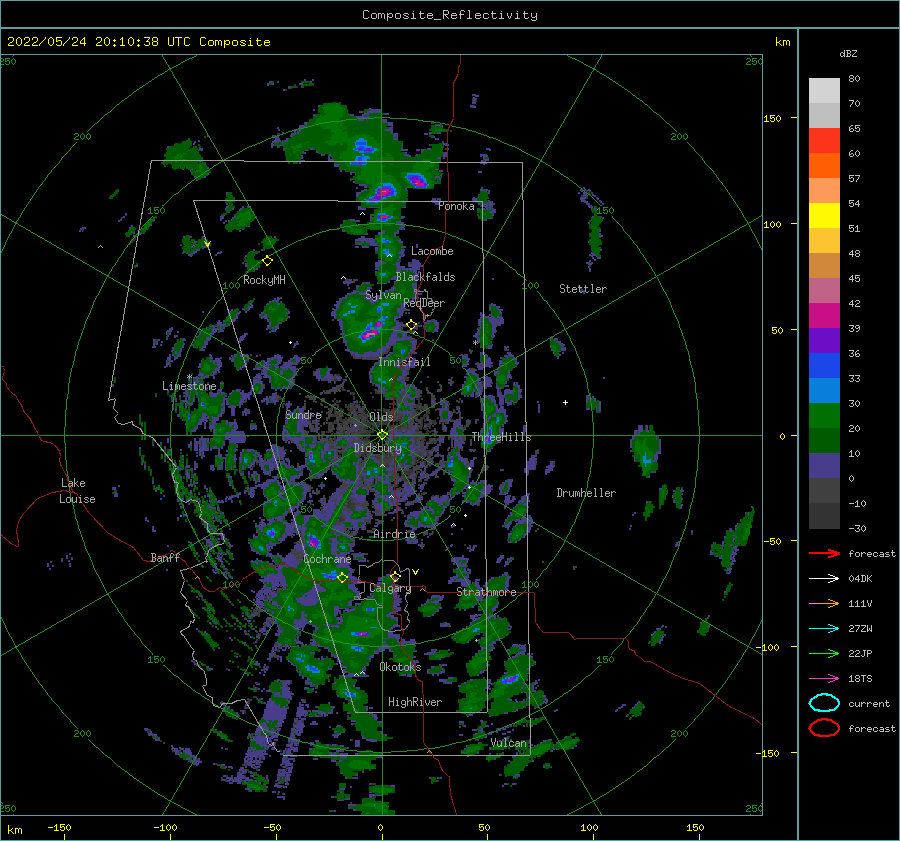Screen dimensions: 900x841
Task: Click the yellow diamond marker above Calgary label
Action: pos(395,576)
